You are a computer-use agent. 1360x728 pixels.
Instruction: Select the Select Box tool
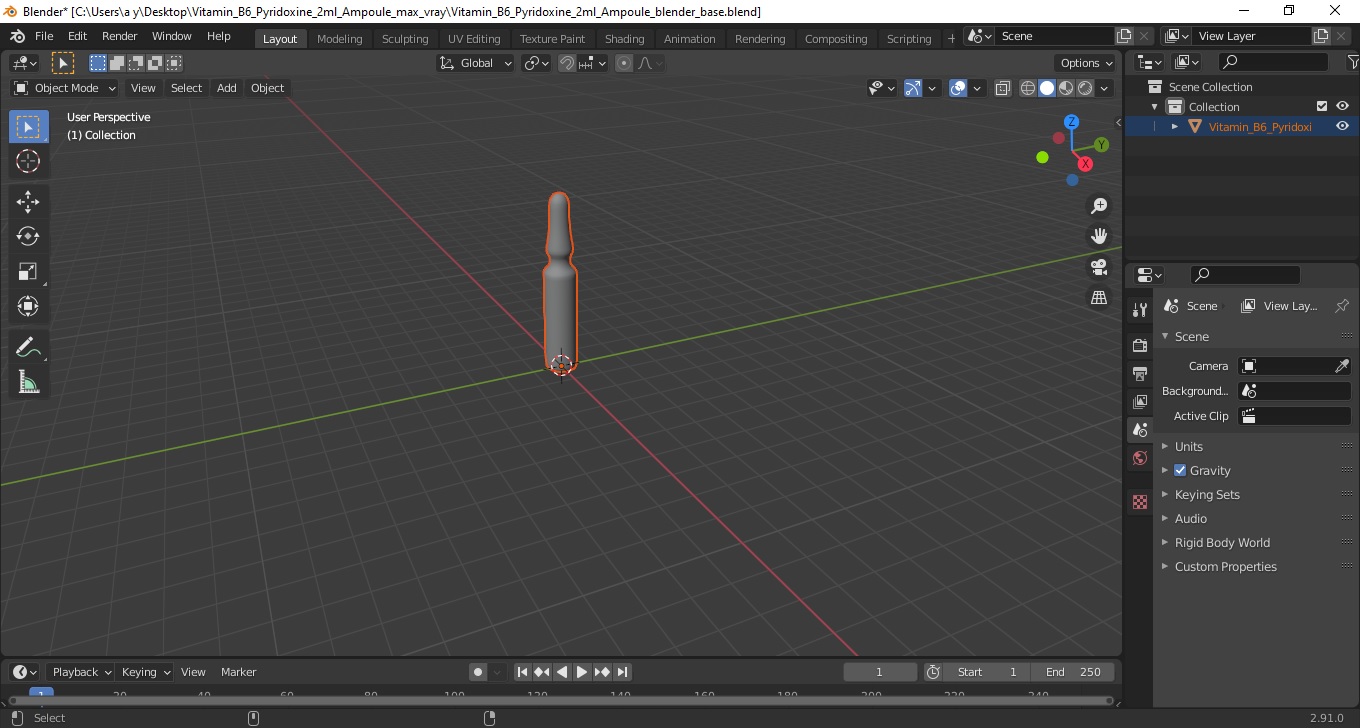click(x=28, y=127)
